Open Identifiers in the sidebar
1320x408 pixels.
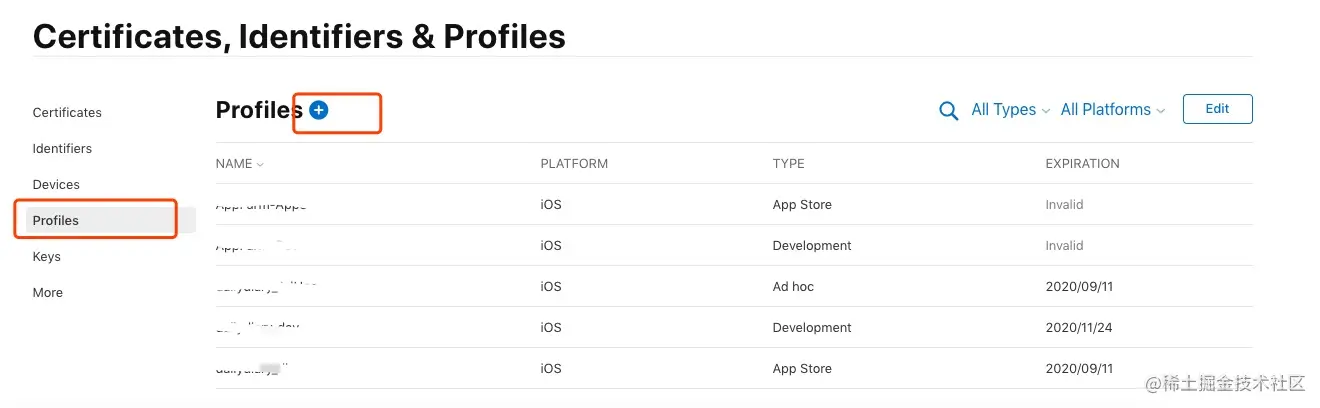[x=62, y=149]
